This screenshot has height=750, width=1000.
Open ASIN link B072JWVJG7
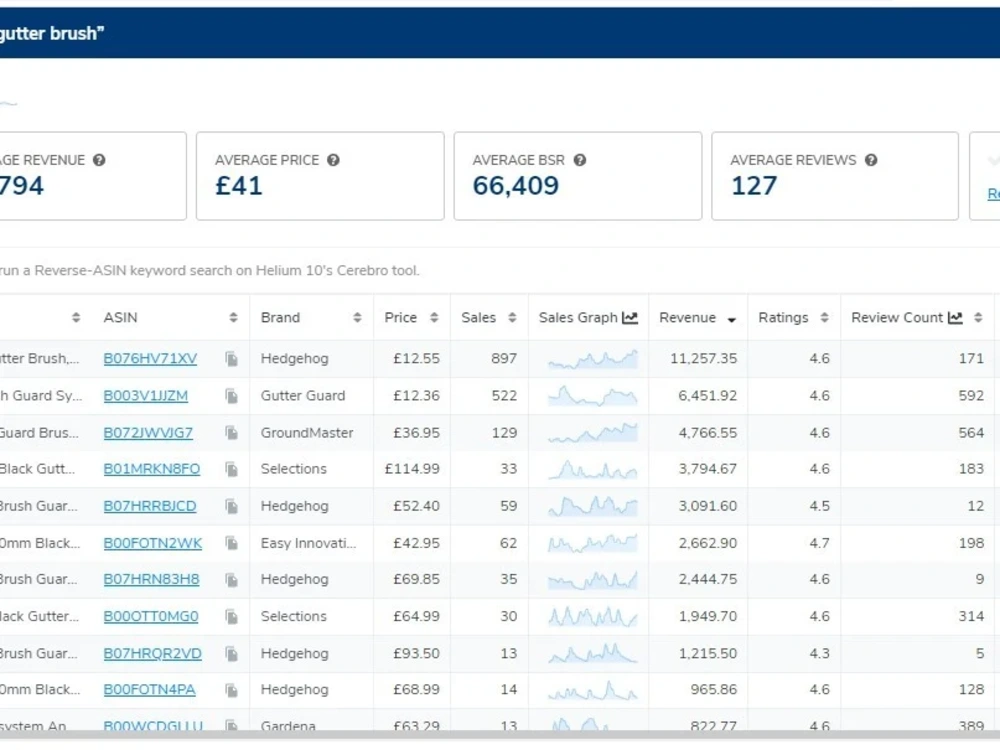pyautogui.click(x=148, y=432)
